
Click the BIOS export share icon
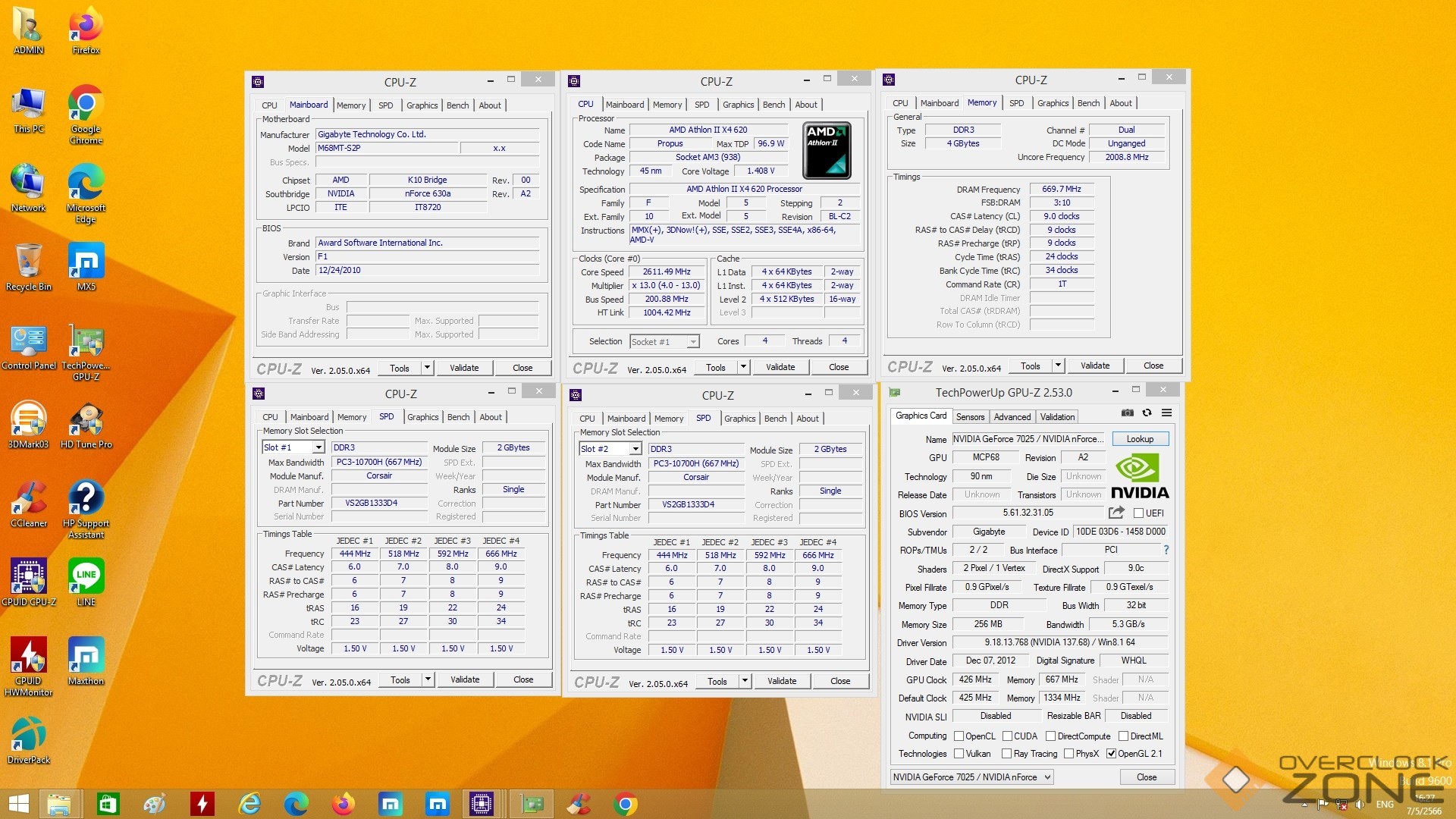coord(1116,513)
